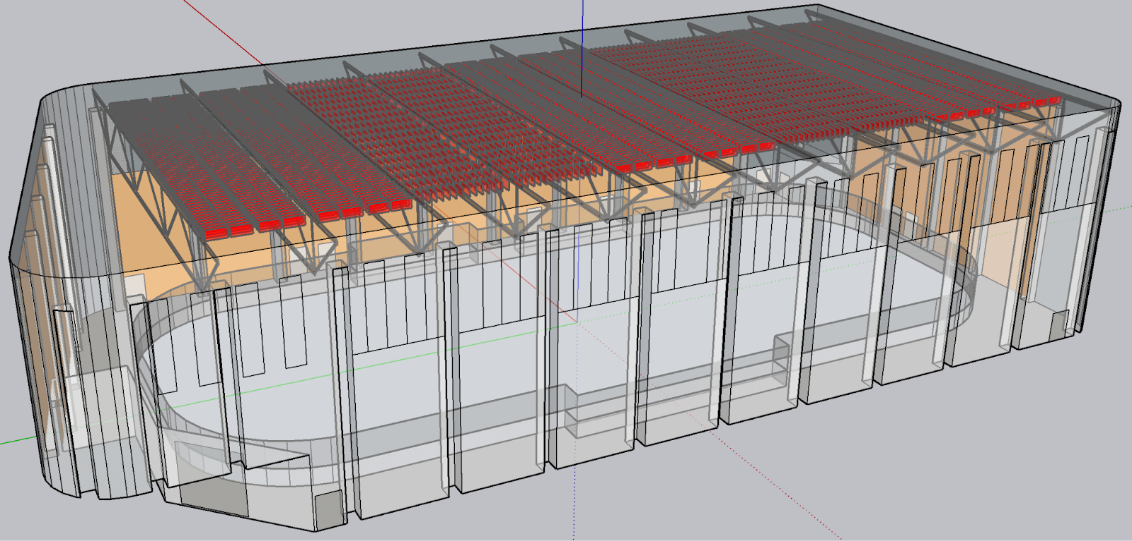Select the blue vertical axis line above the roof
This screenshot has width=1132, height=541.
[583, 48]
